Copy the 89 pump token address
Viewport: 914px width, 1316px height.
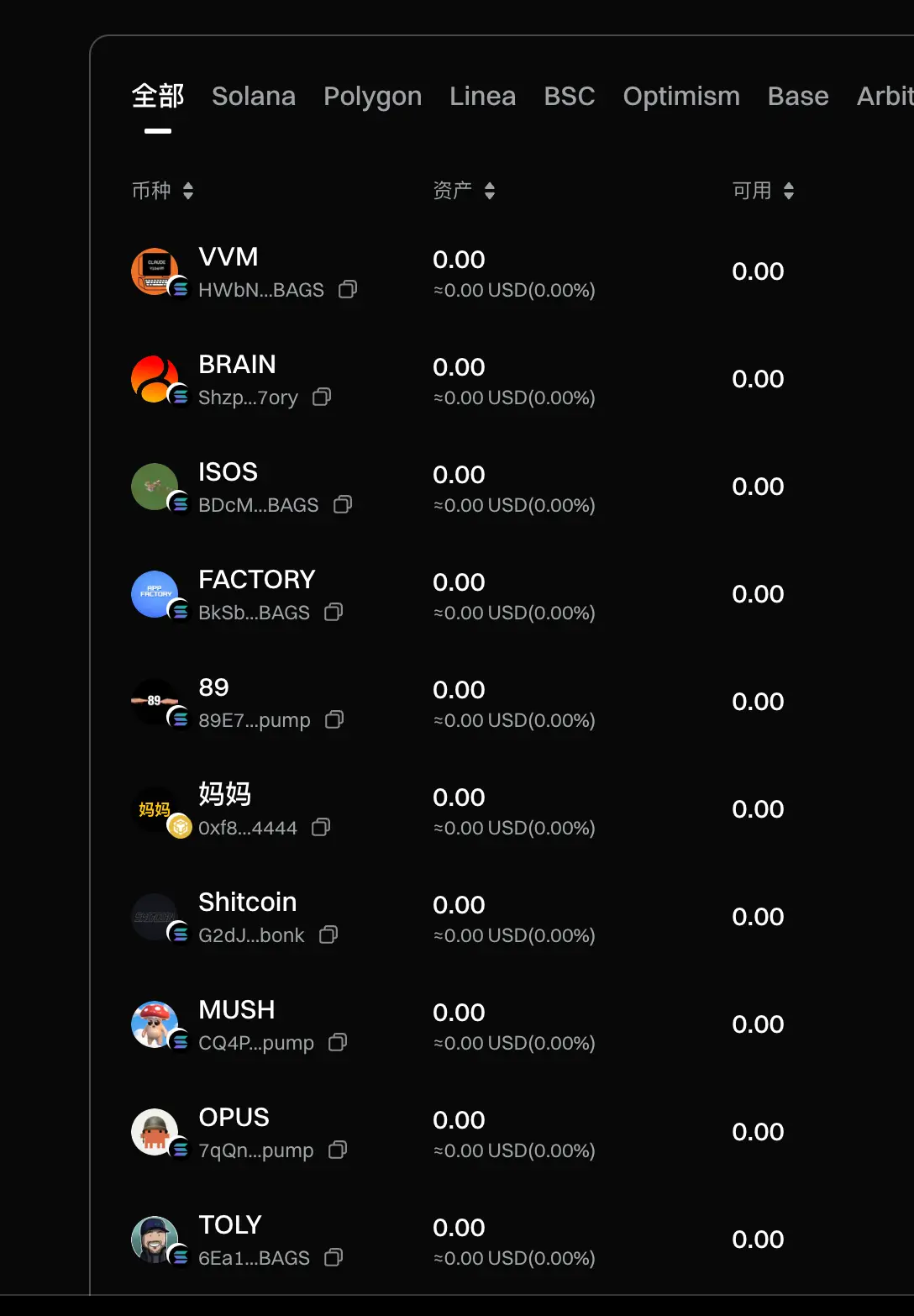click(x=334, y=720)
